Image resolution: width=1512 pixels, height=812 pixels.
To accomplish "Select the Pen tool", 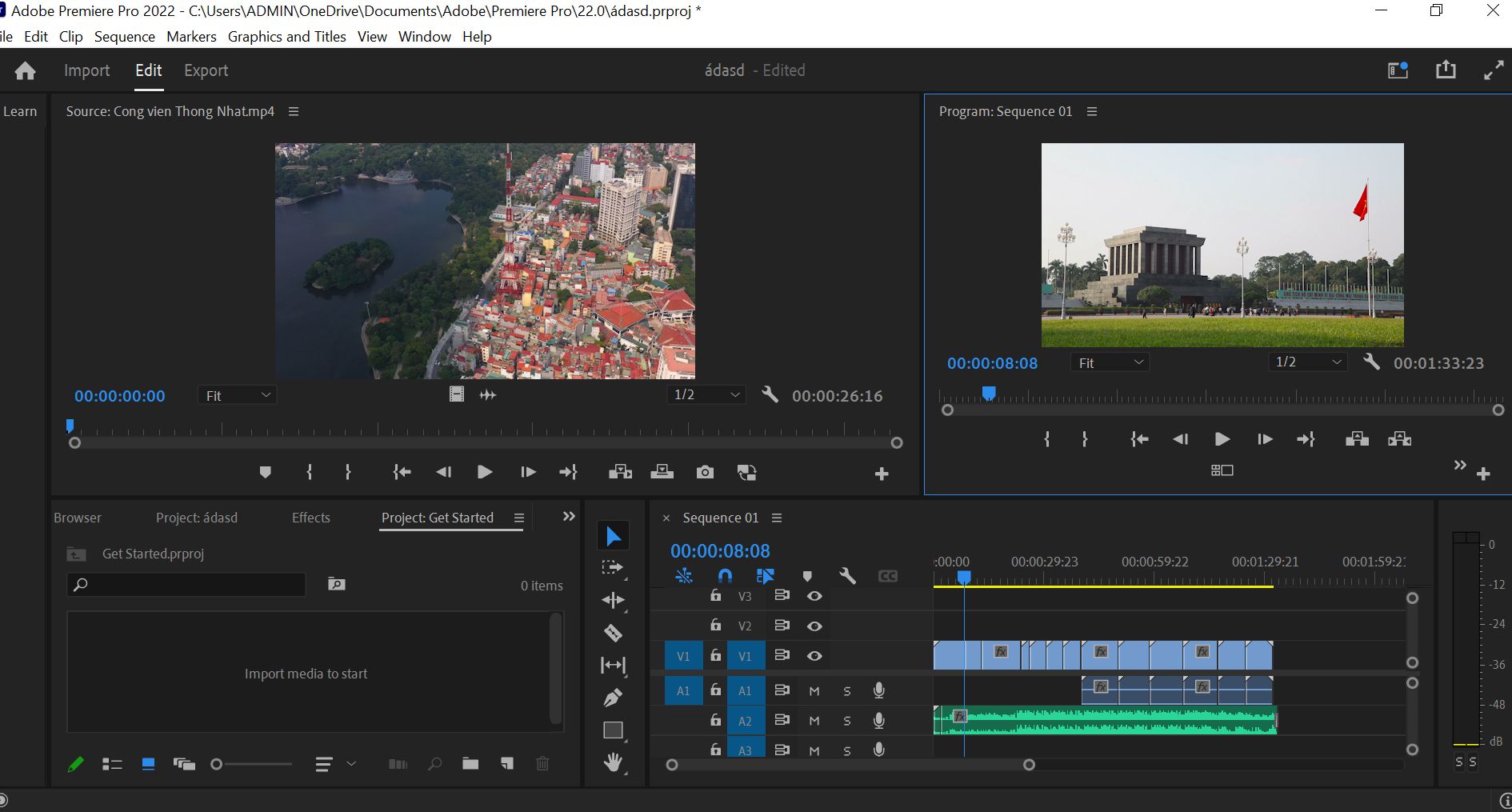I will (x=613, y=698).
